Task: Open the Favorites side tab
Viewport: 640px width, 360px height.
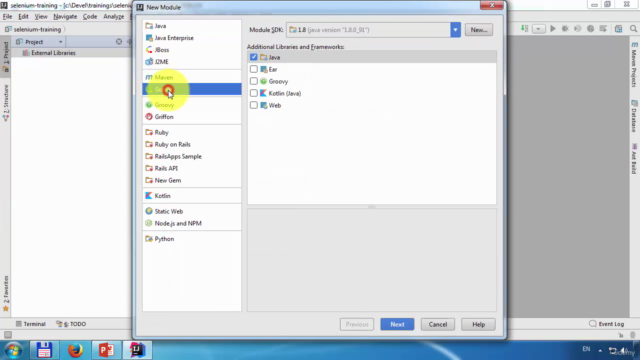Action: 6,293
